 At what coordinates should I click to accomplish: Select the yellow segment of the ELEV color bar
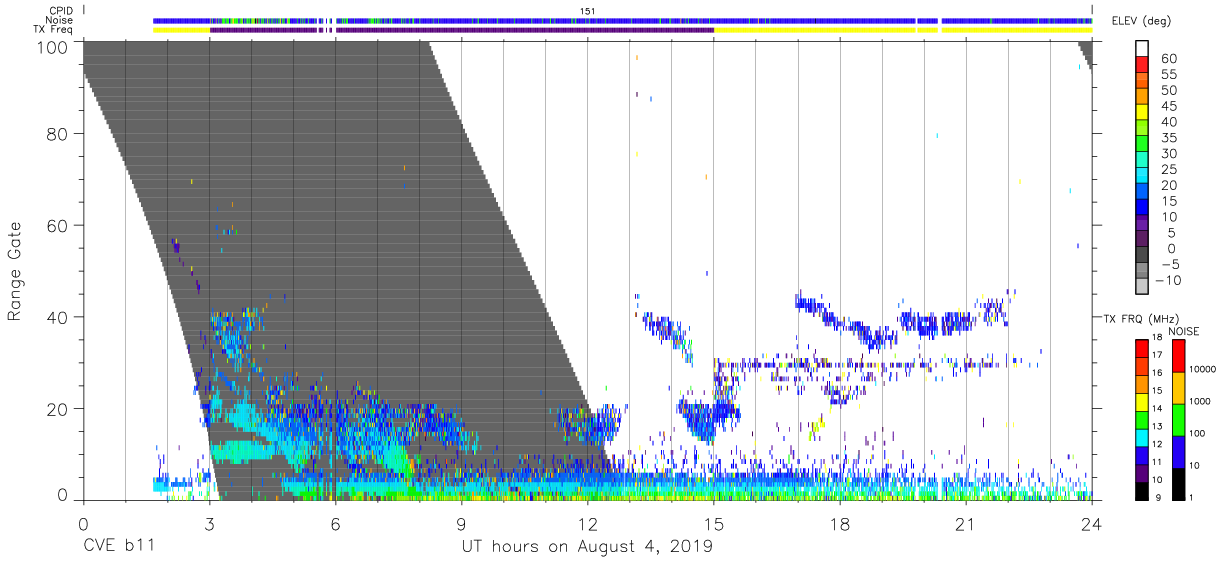(x=1141, y=110)
